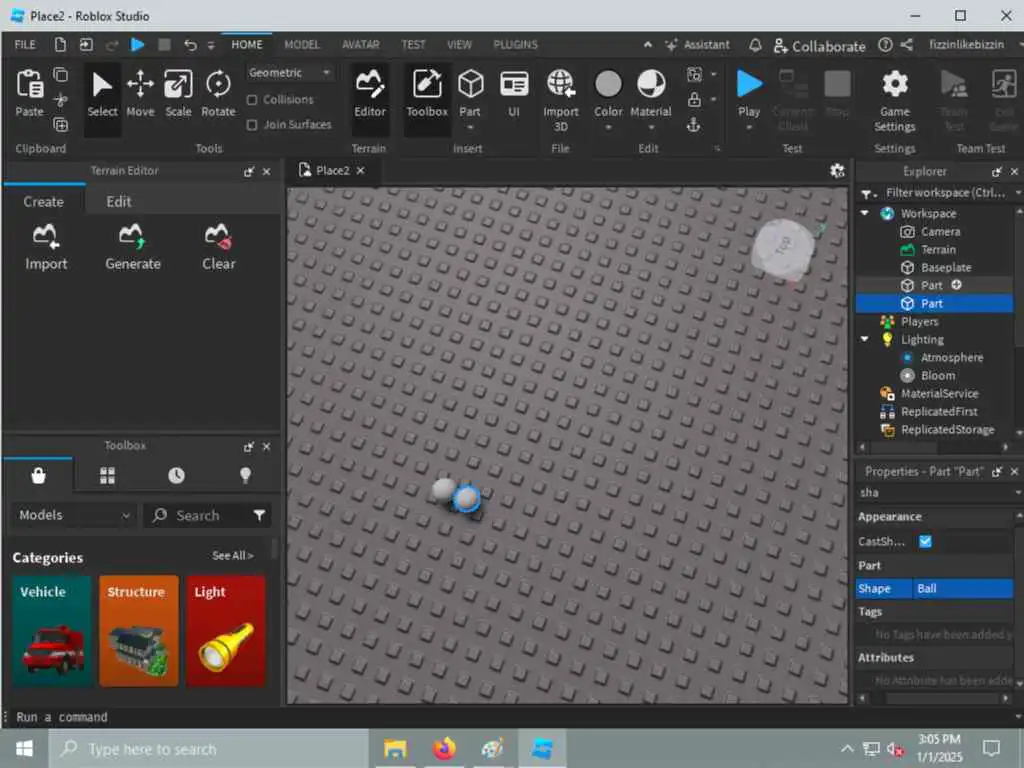Open Toolbox Creations lightbulb tab

(246, 475)
